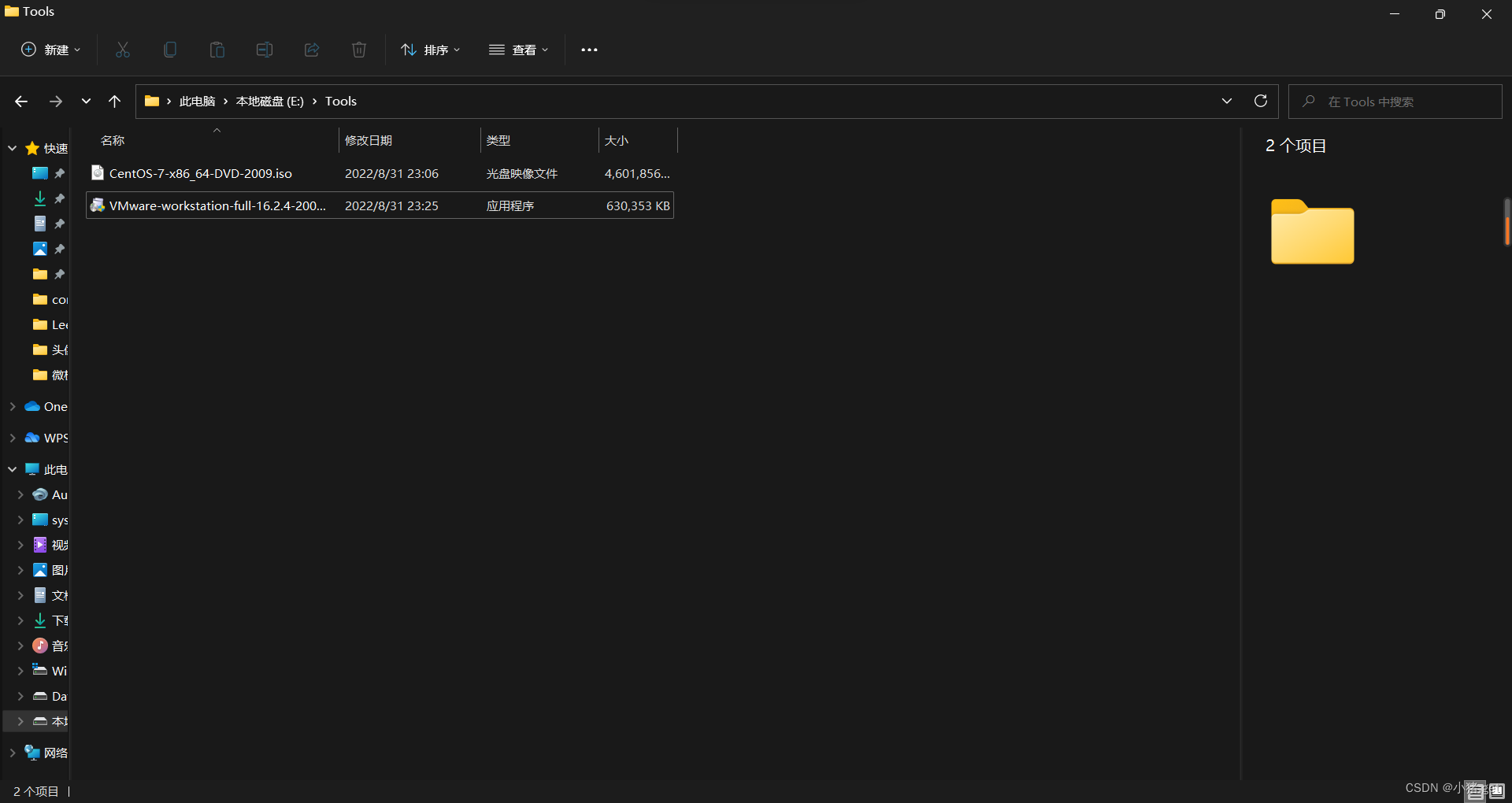This screenshot has width=1512, height=803.
Task: Sort by Type (类型) column header
Action: [498, 141]
